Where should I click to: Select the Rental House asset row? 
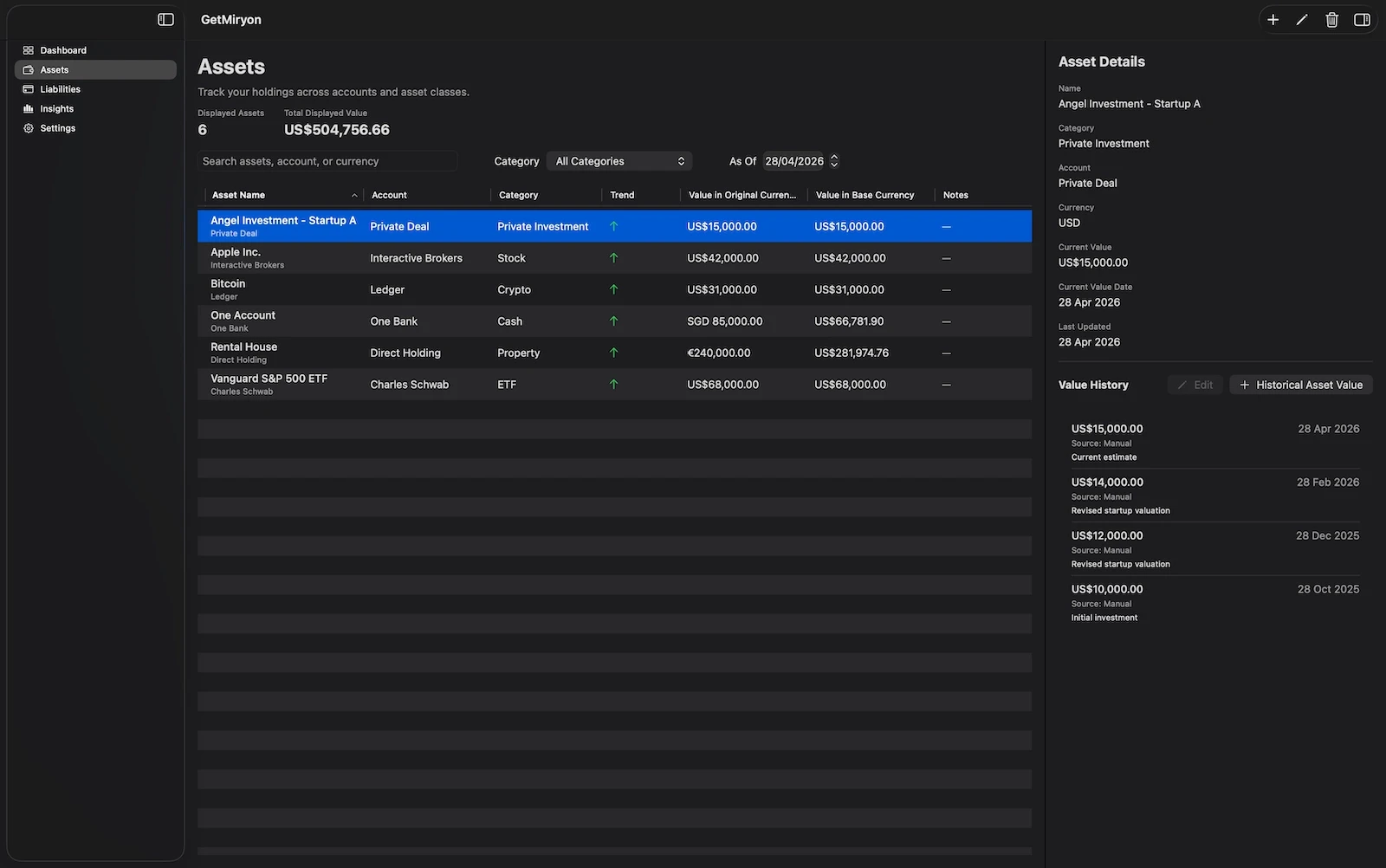click(614, 353)
